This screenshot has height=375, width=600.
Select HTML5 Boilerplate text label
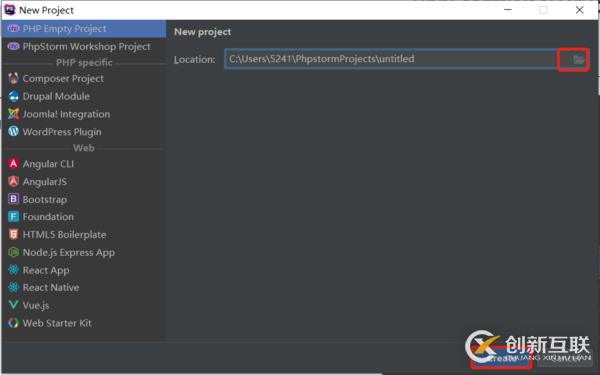point(64,235)
